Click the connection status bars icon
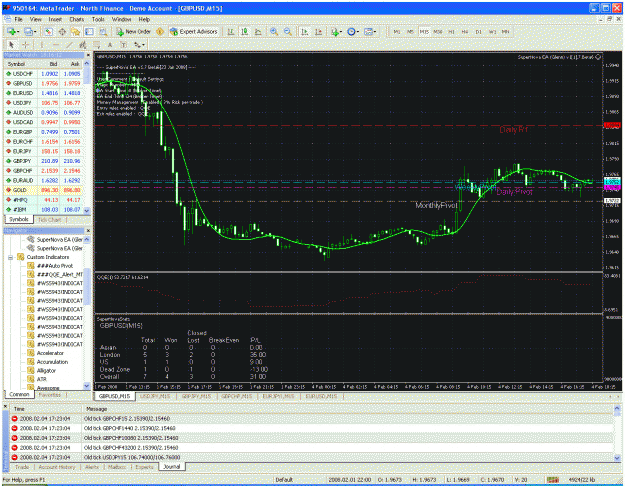 coord(552,480)
